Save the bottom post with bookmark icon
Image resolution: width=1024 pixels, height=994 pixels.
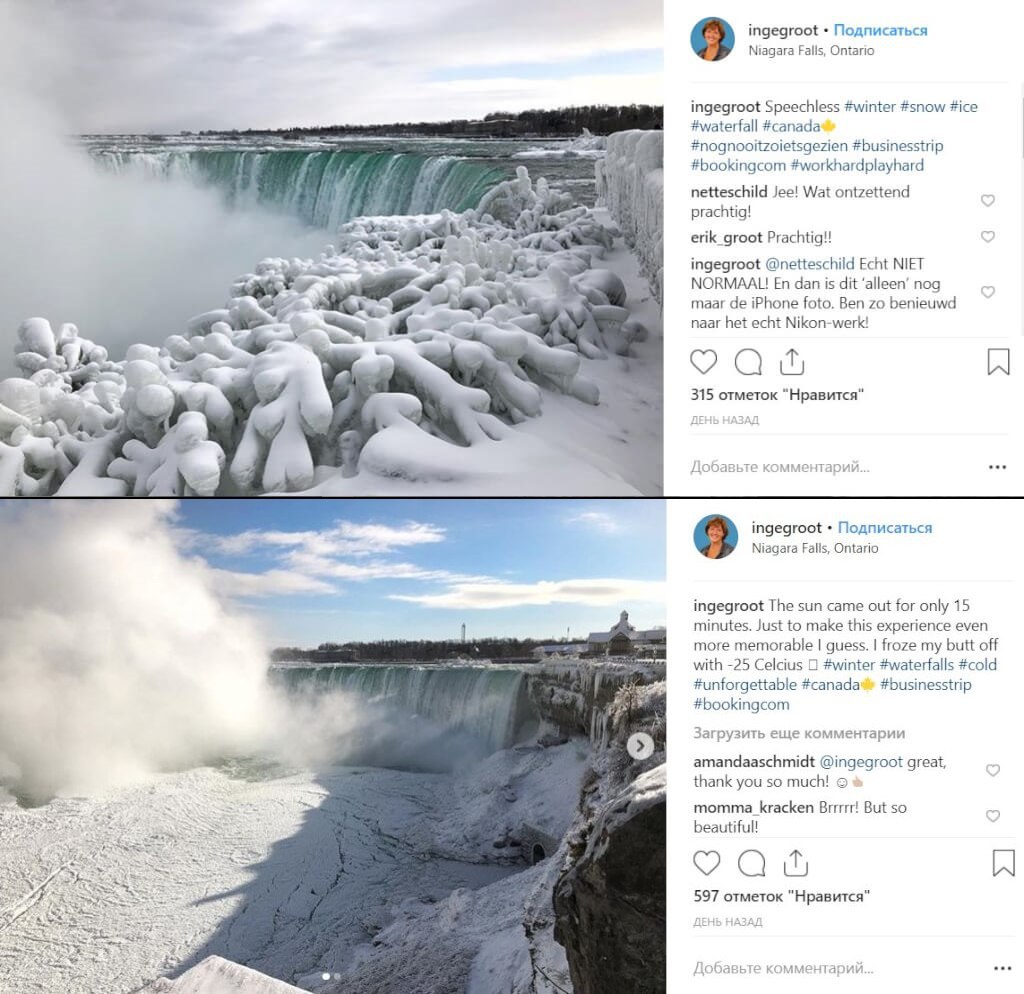(1003, 863)
